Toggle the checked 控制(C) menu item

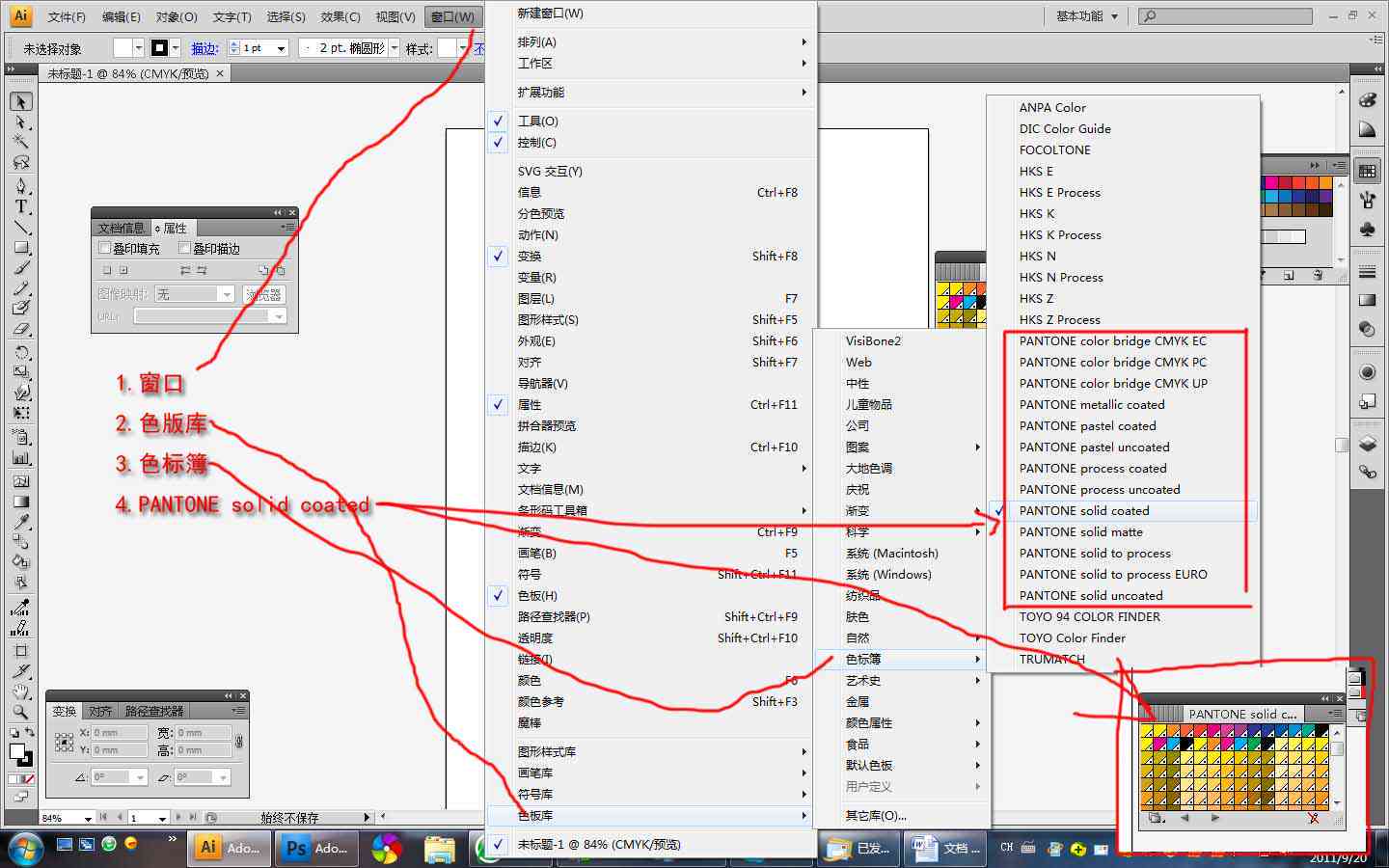(x=650, y=142)
